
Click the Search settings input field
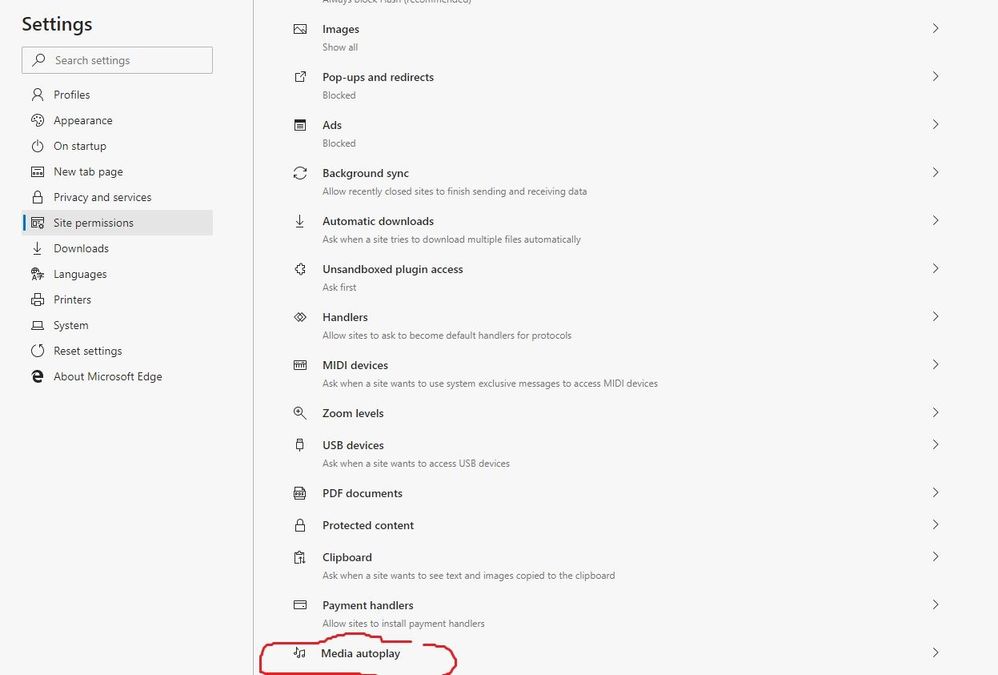coord(117,60)
